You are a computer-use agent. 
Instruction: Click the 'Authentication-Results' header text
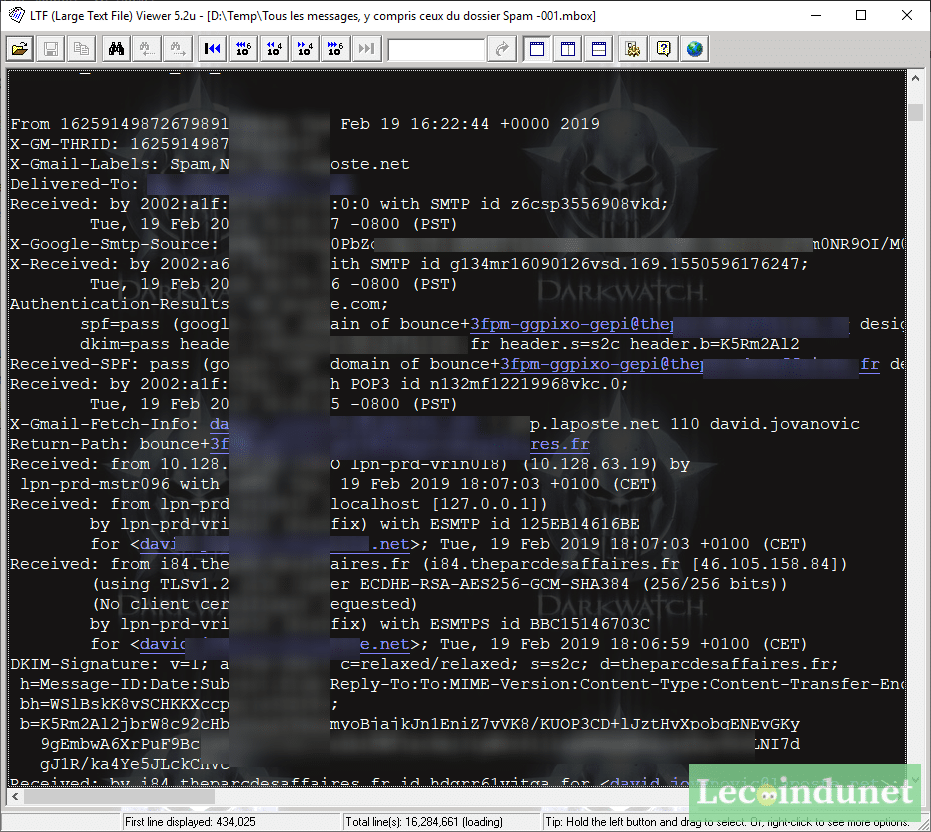pos(119,304)
